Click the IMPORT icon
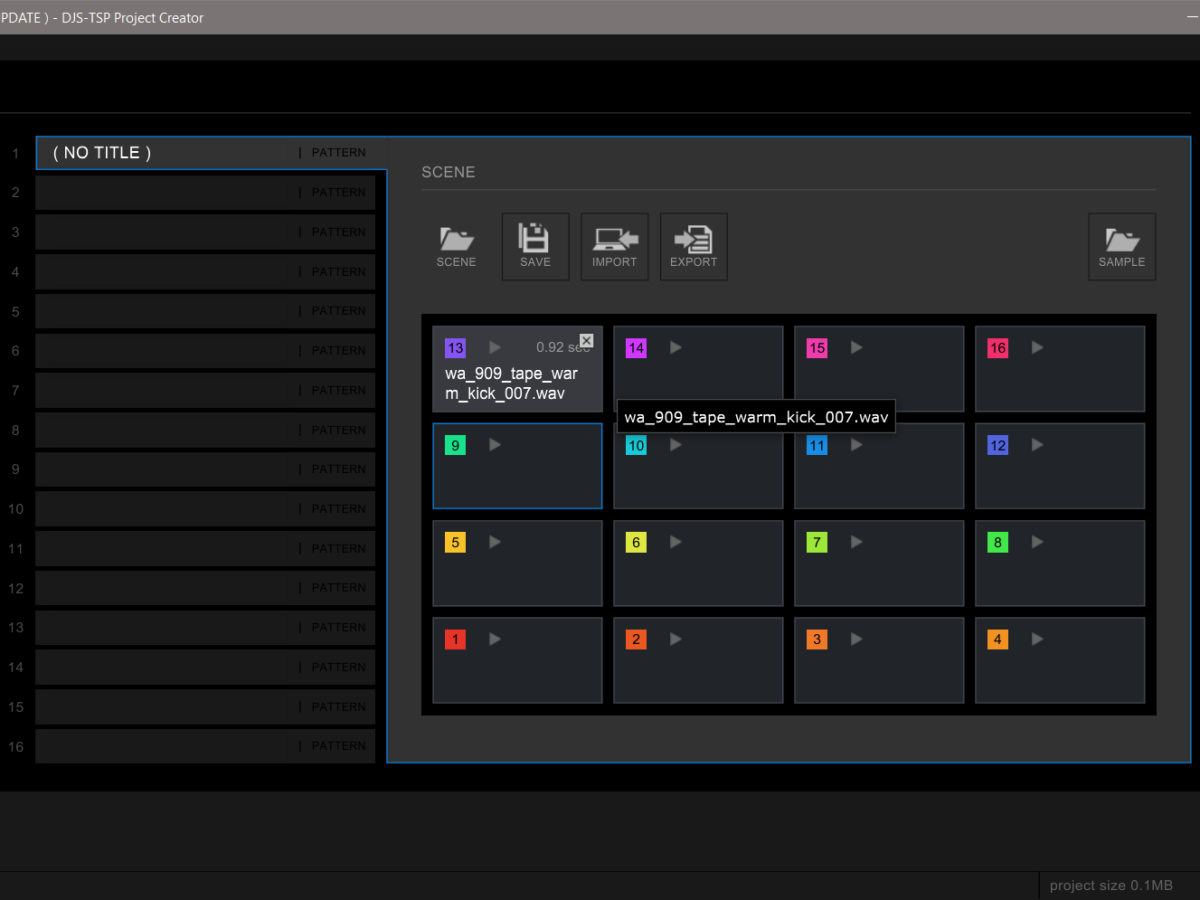The width and height of the screenshot is (1200, 900). coord(614,246)
